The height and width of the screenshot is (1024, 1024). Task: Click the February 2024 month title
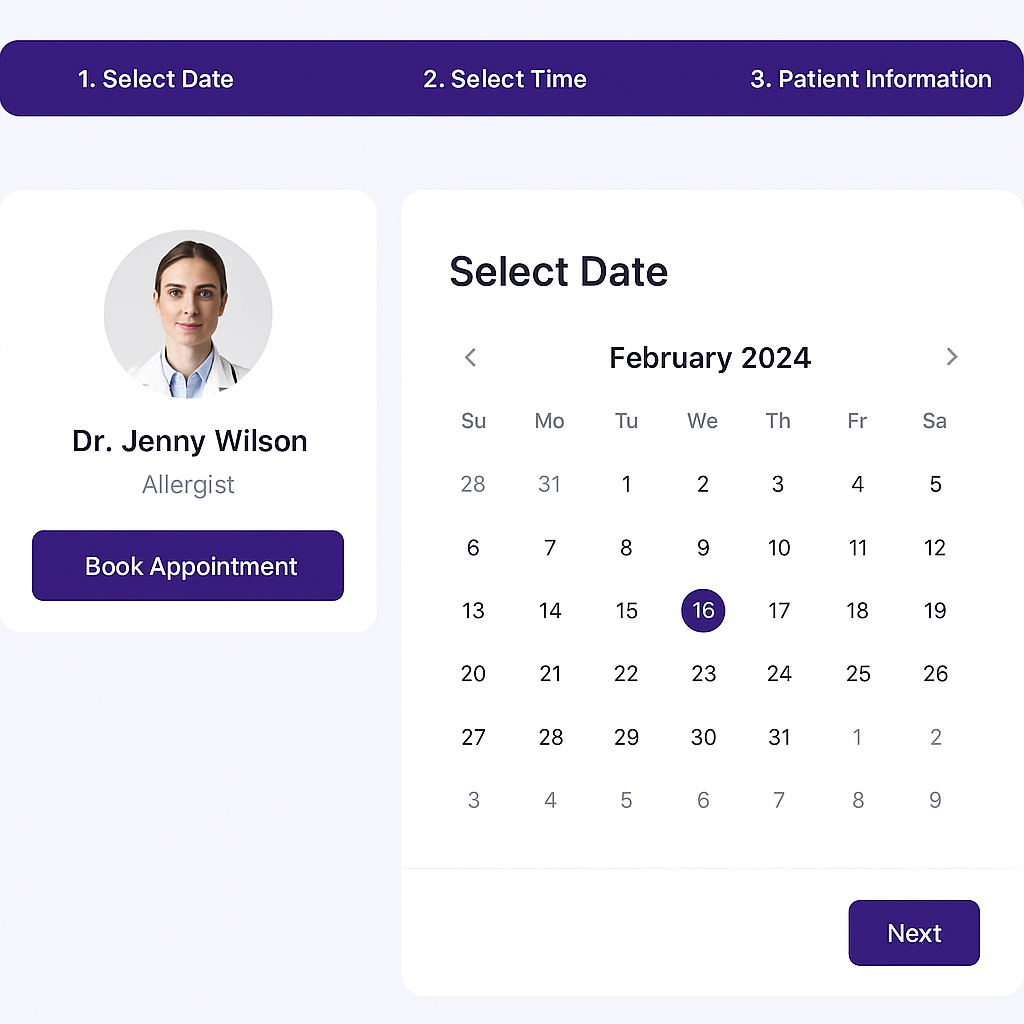(x=710, y=358)
